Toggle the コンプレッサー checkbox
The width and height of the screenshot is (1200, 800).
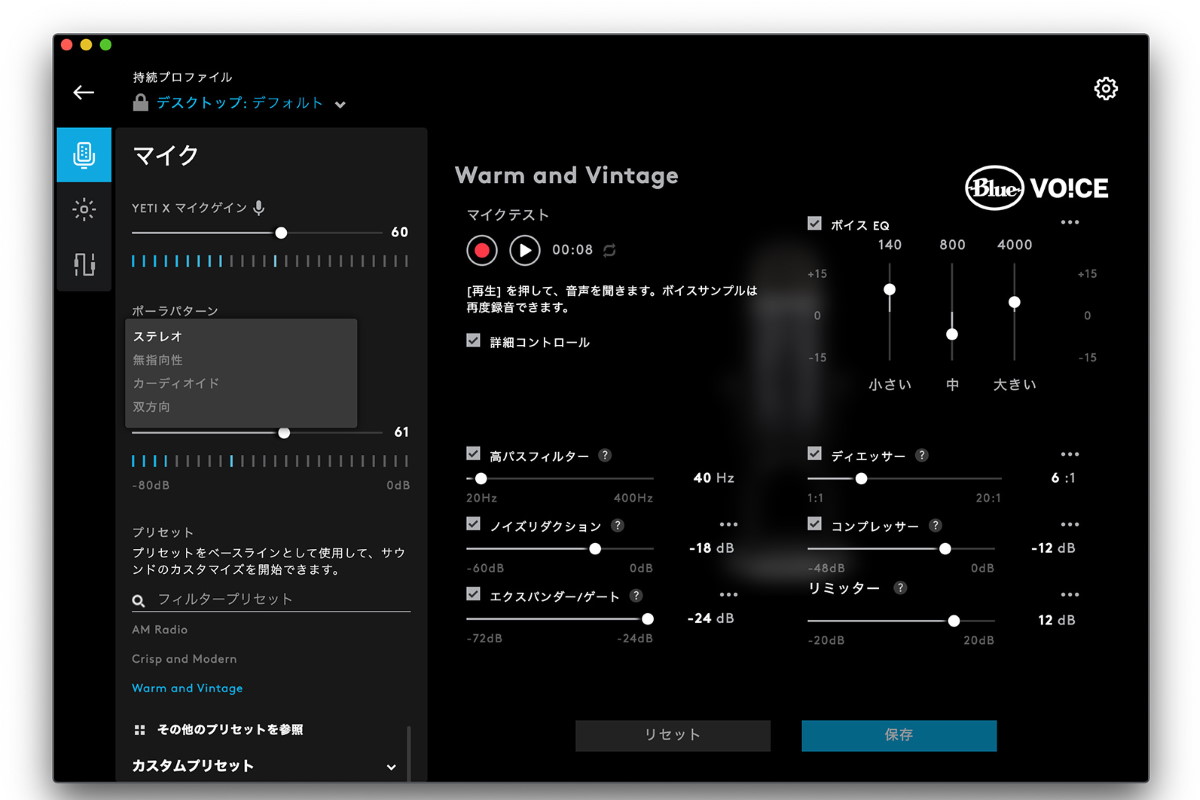click(815, 524)
